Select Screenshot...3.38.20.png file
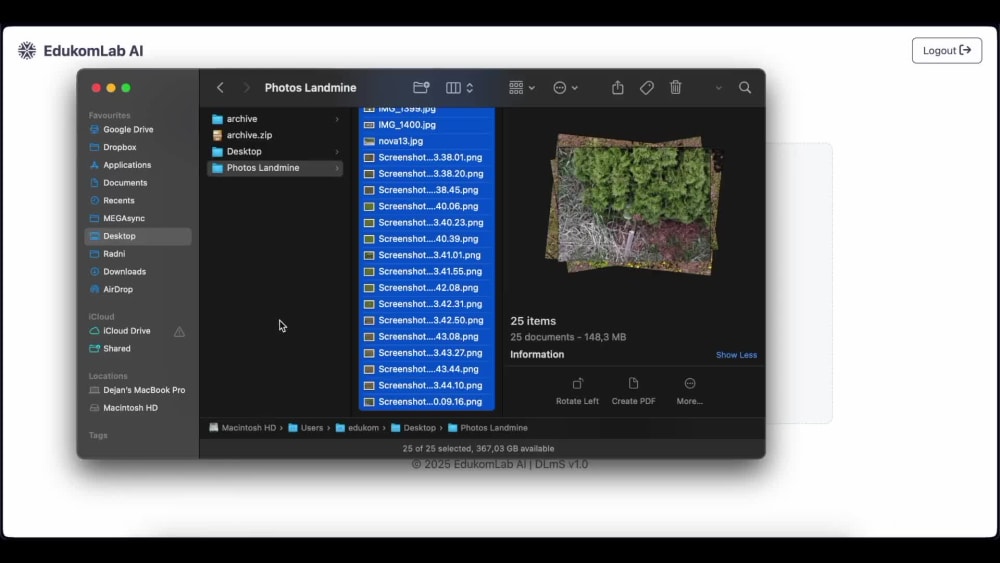This screenshot has width=1000, height=563. click(427, 174)
